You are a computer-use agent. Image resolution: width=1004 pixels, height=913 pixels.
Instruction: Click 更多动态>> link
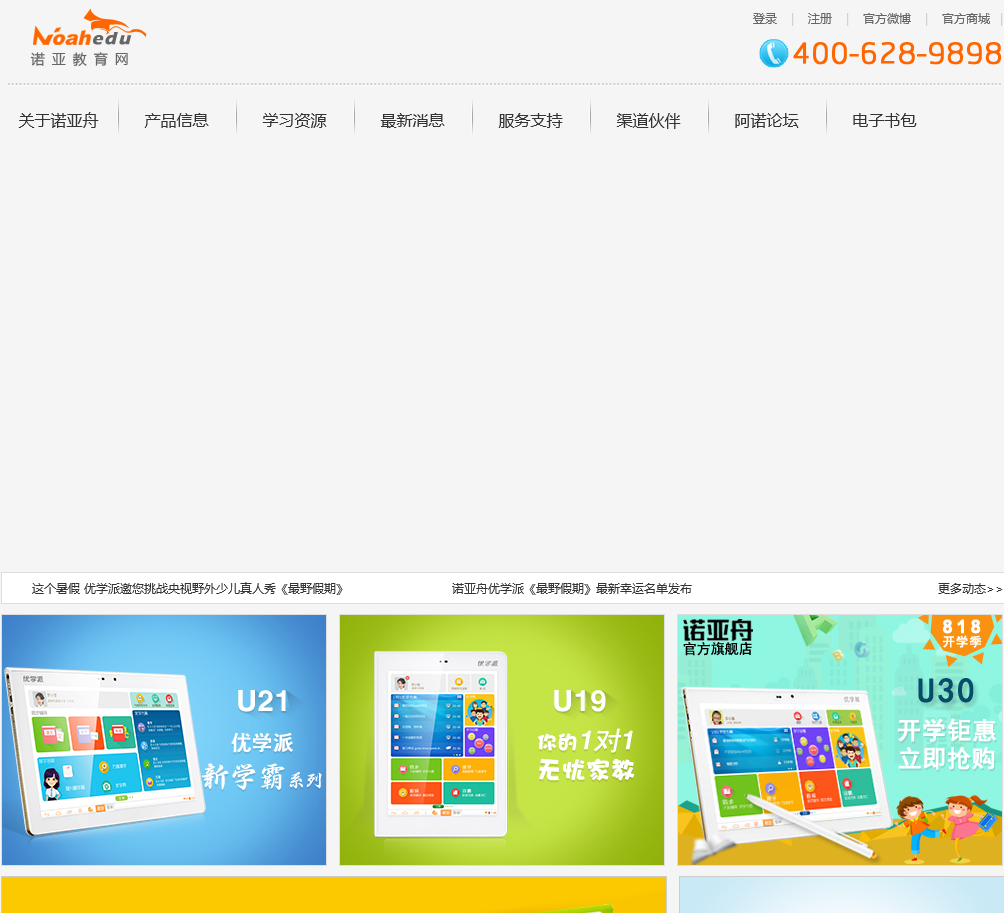tap(969, 588)
